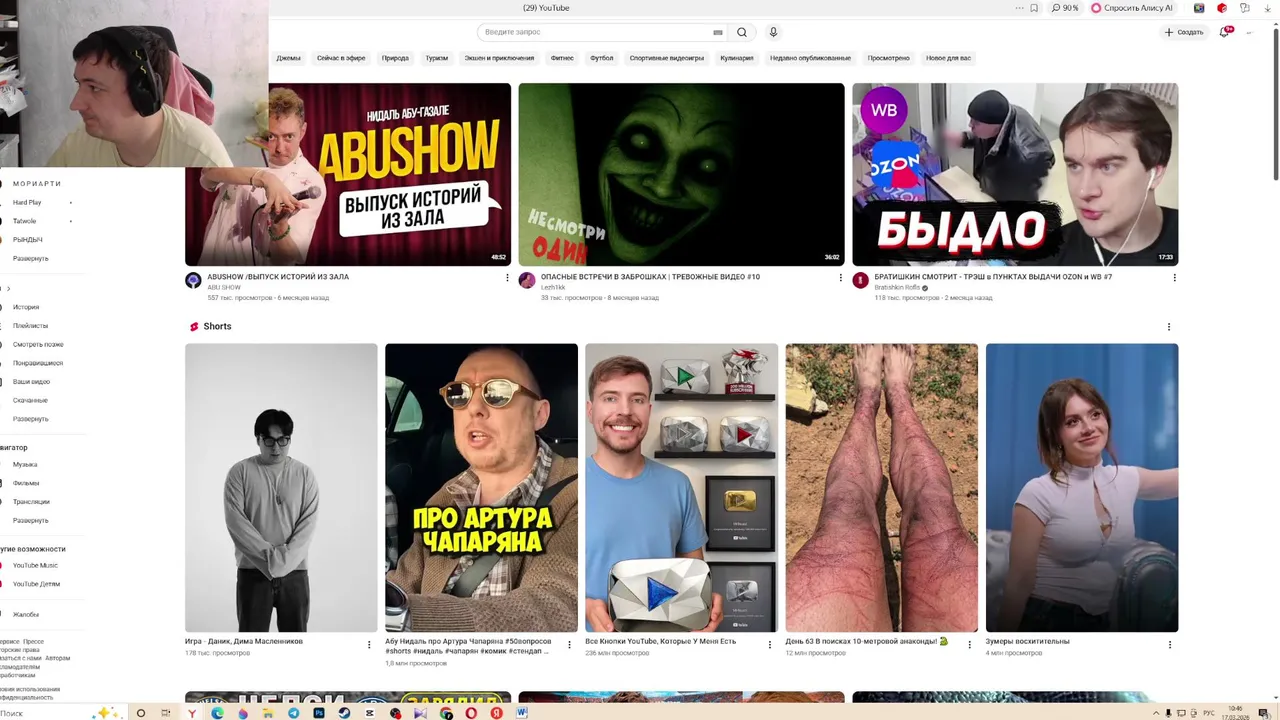Open the on-screen keyboard icon in search box
This screenshot has height=720, width=1280.
click(x=717, y=32)
